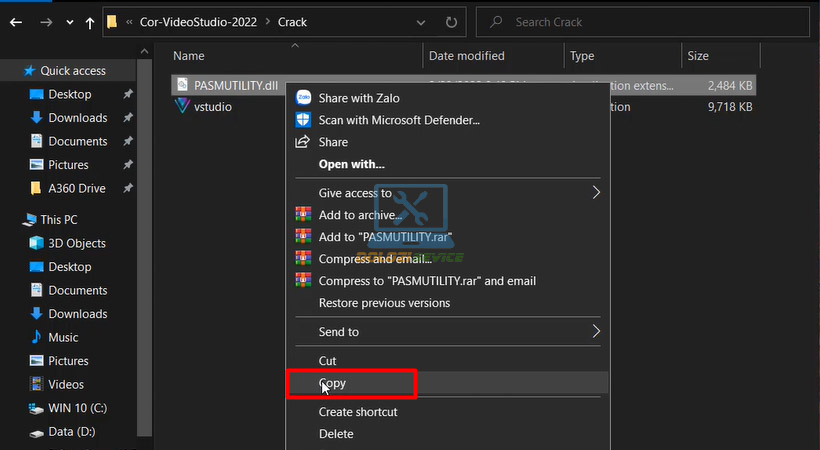Choose Open with... in context menu

tap(351, 164)
